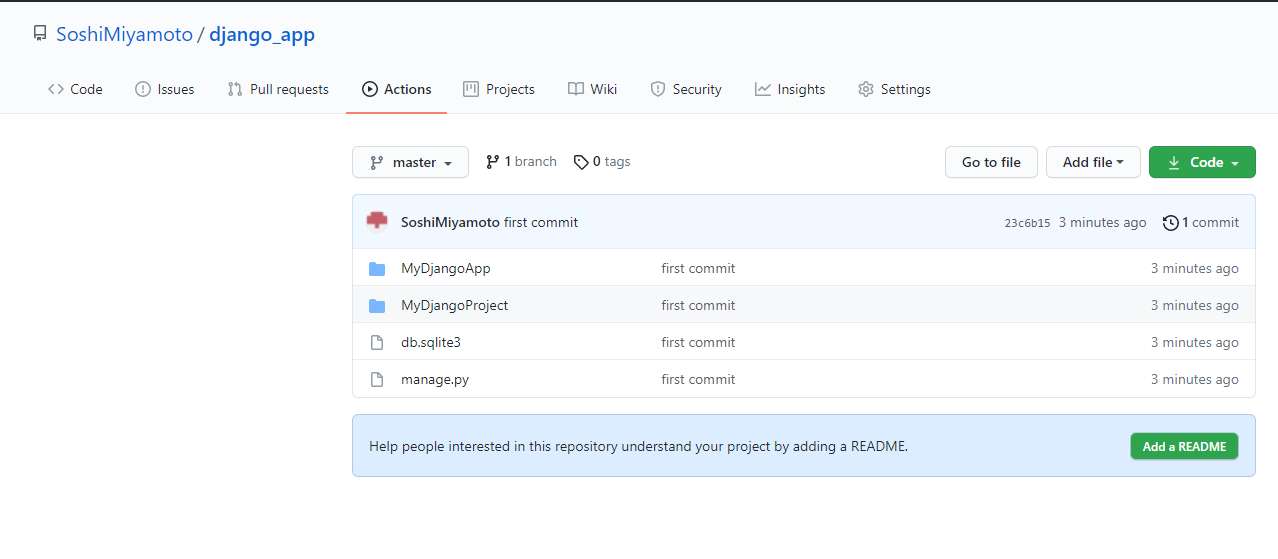Open the Issues tab
Screen dimensions: 1278x559
point(164,89)
